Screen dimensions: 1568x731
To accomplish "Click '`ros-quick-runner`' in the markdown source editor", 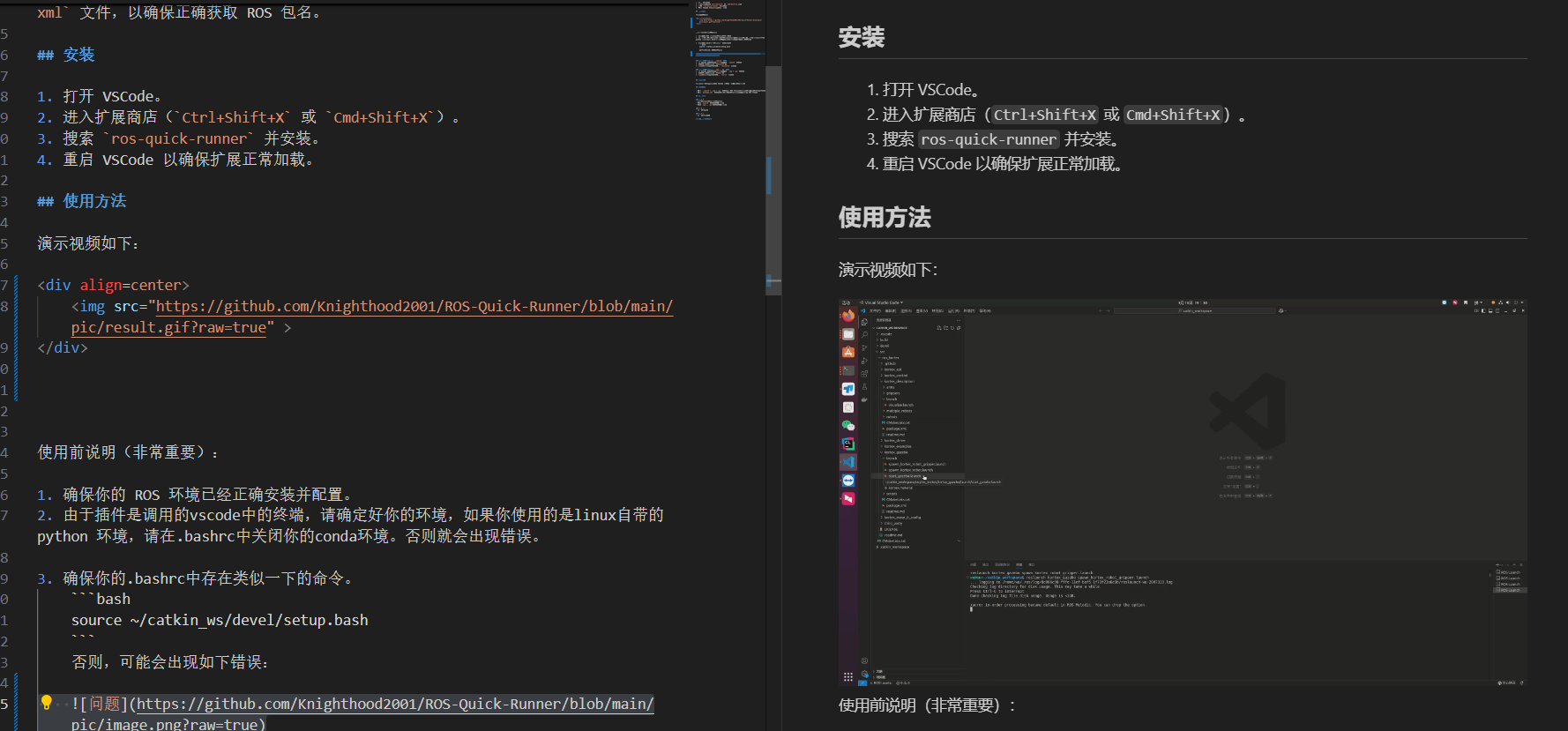I will tap(179, 138).
